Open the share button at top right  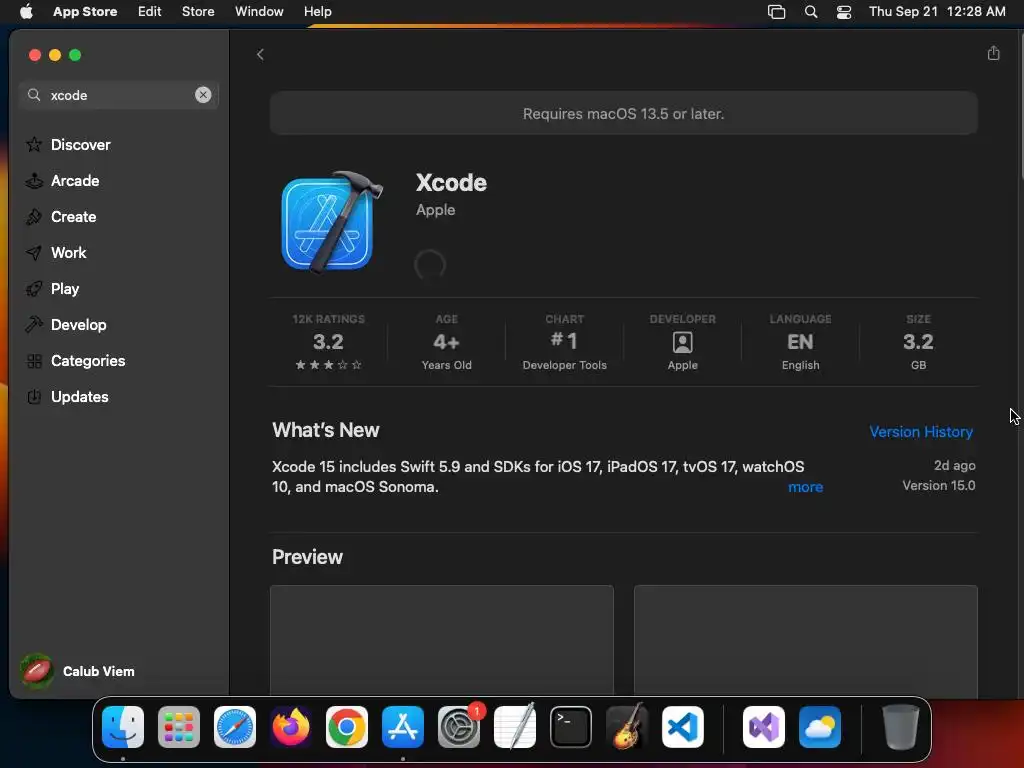(993, 53)
